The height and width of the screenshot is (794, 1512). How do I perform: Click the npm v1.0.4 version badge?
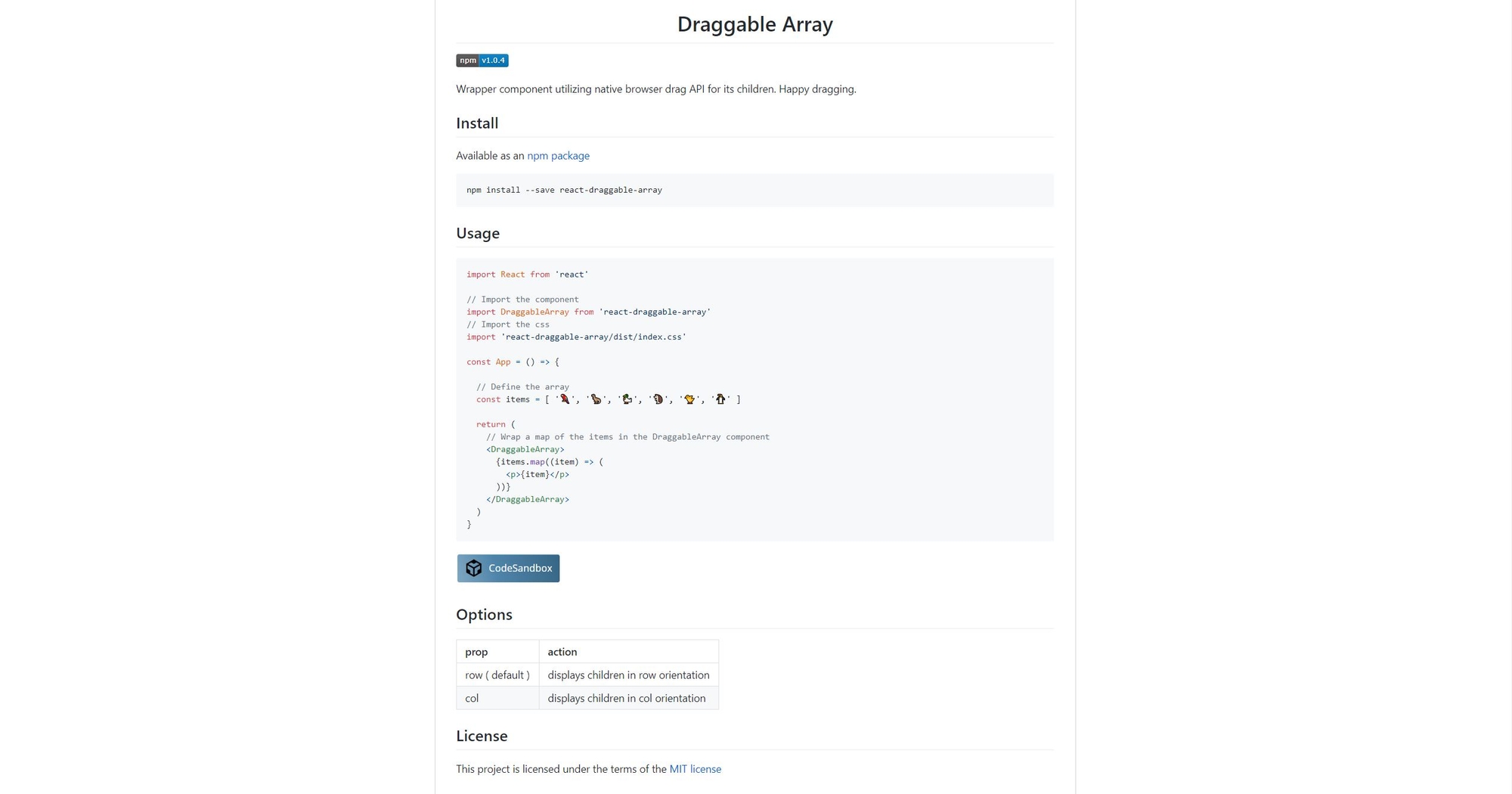coord(482,60)
